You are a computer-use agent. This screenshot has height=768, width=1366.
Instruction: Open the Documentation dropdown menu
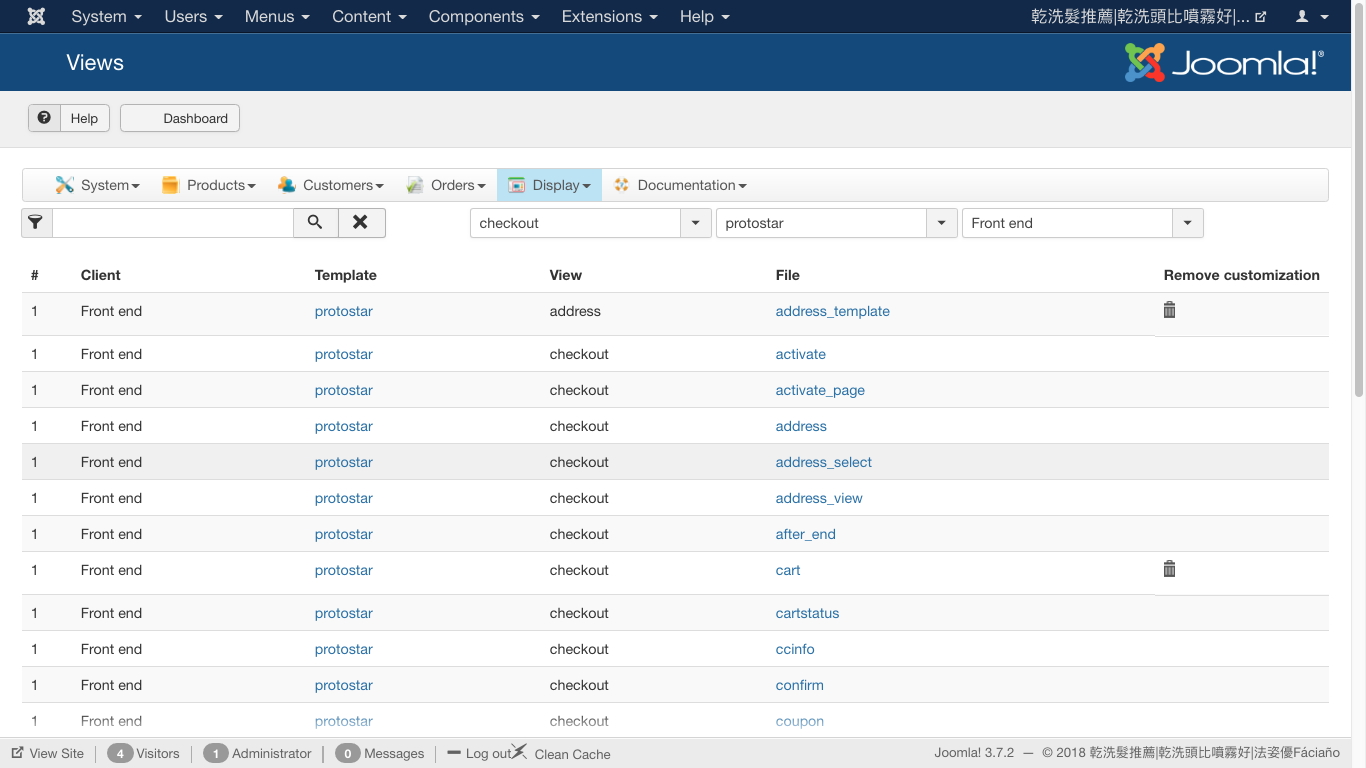point(680,185)
